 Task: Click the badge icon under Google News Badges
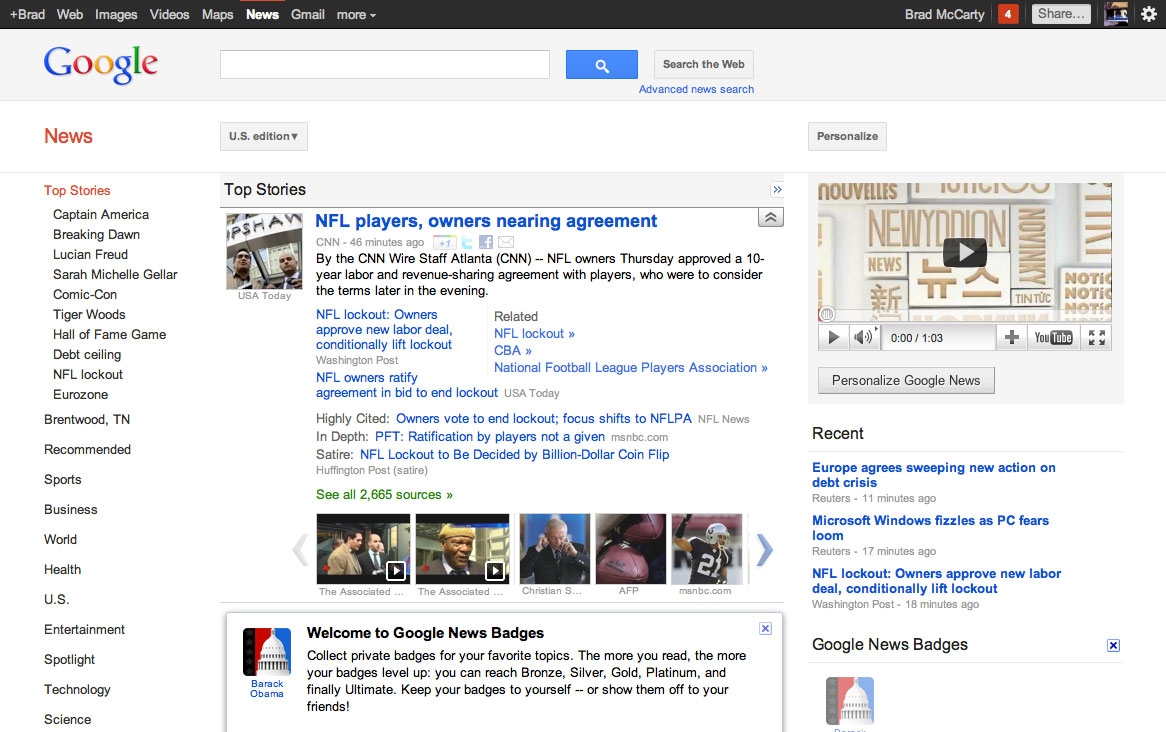(849, 701)
